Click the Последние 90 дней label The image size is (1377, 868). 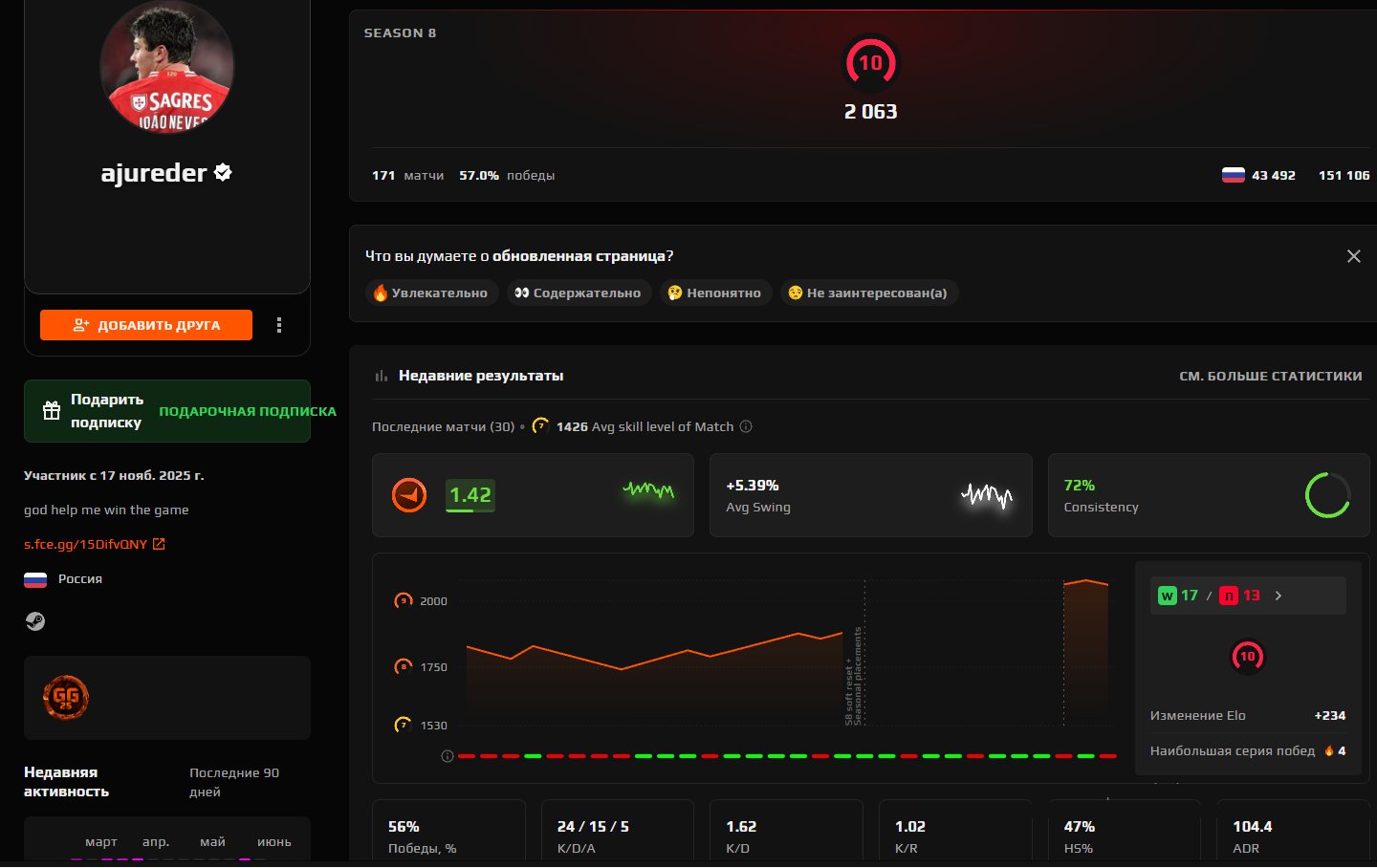click(234, 782)
